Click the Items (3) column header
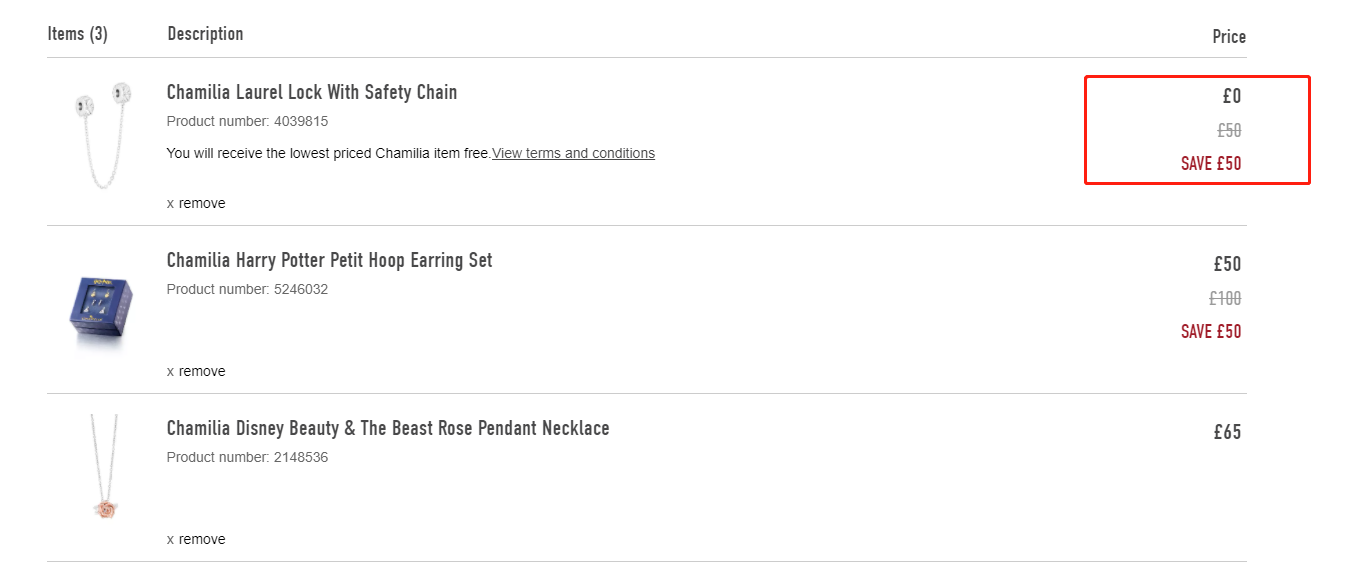Image resolution: width=1347 pixels, height=570 pixels. [x=78, y=34]
